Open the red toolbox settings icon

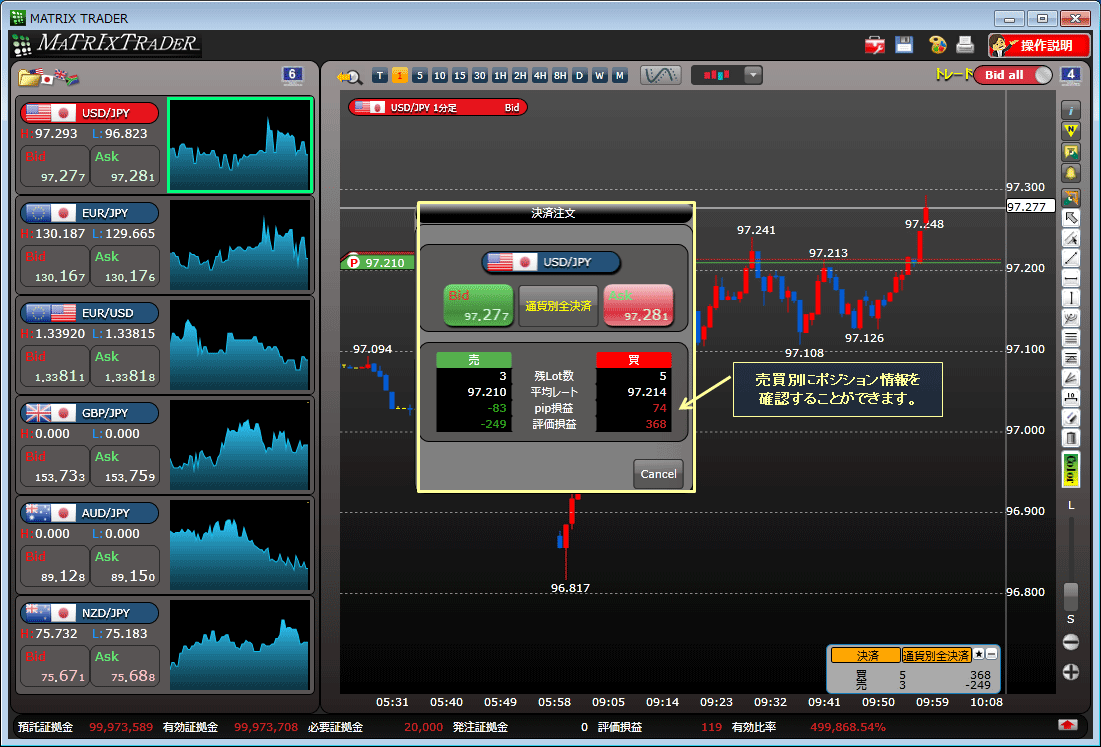tap(875, 46)
